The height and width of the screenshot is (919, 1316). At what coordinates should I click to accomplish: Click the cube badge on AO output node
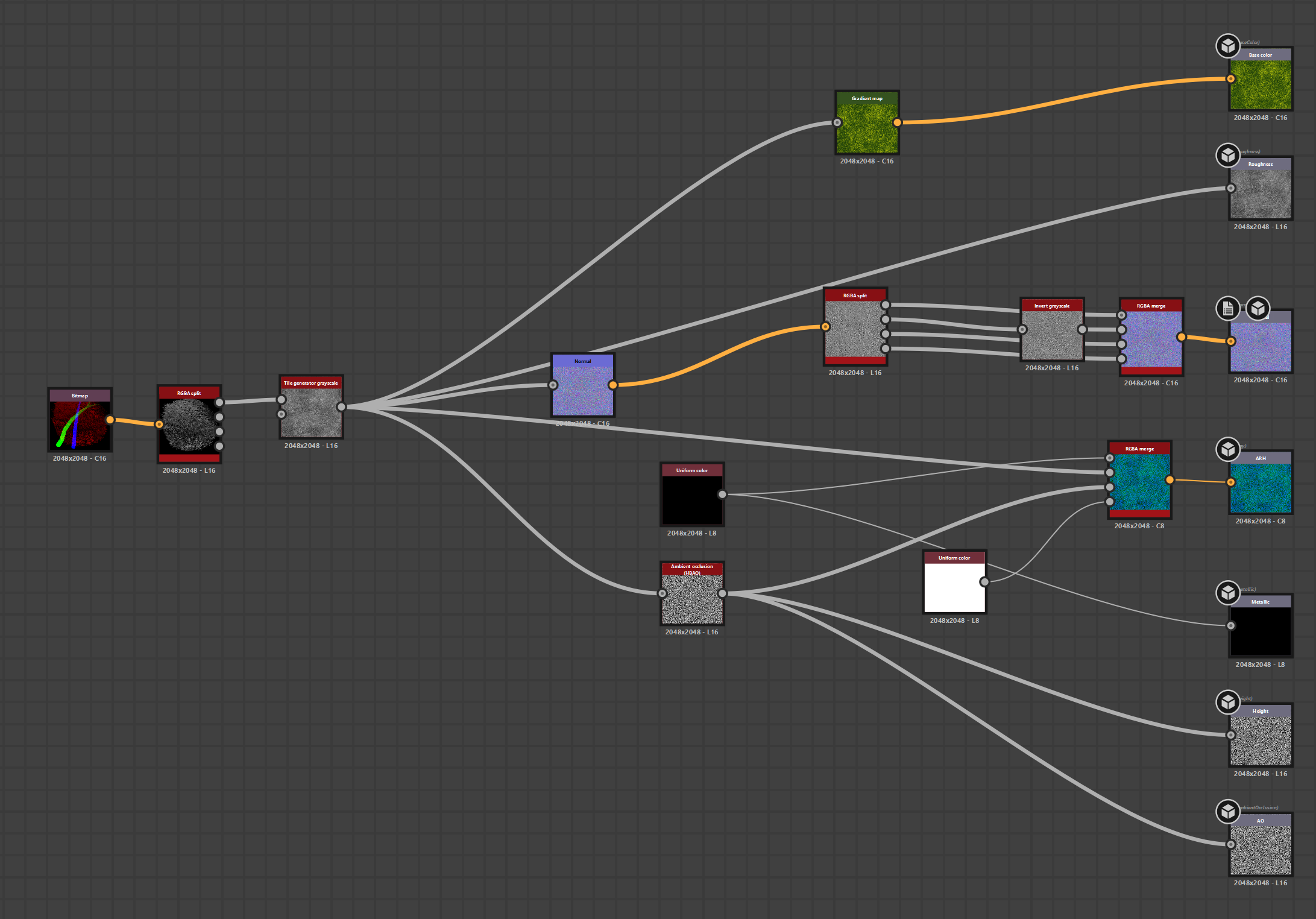click(x=1228, y=812)
